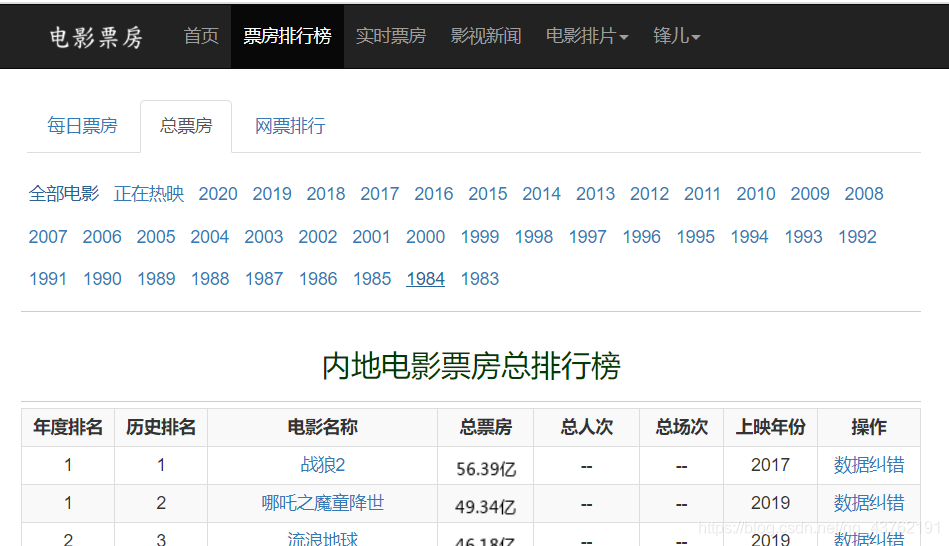The width and height of the screenshot is (949, 546).
Task: Select year 1992 filter
Action: tap(857, 237)
